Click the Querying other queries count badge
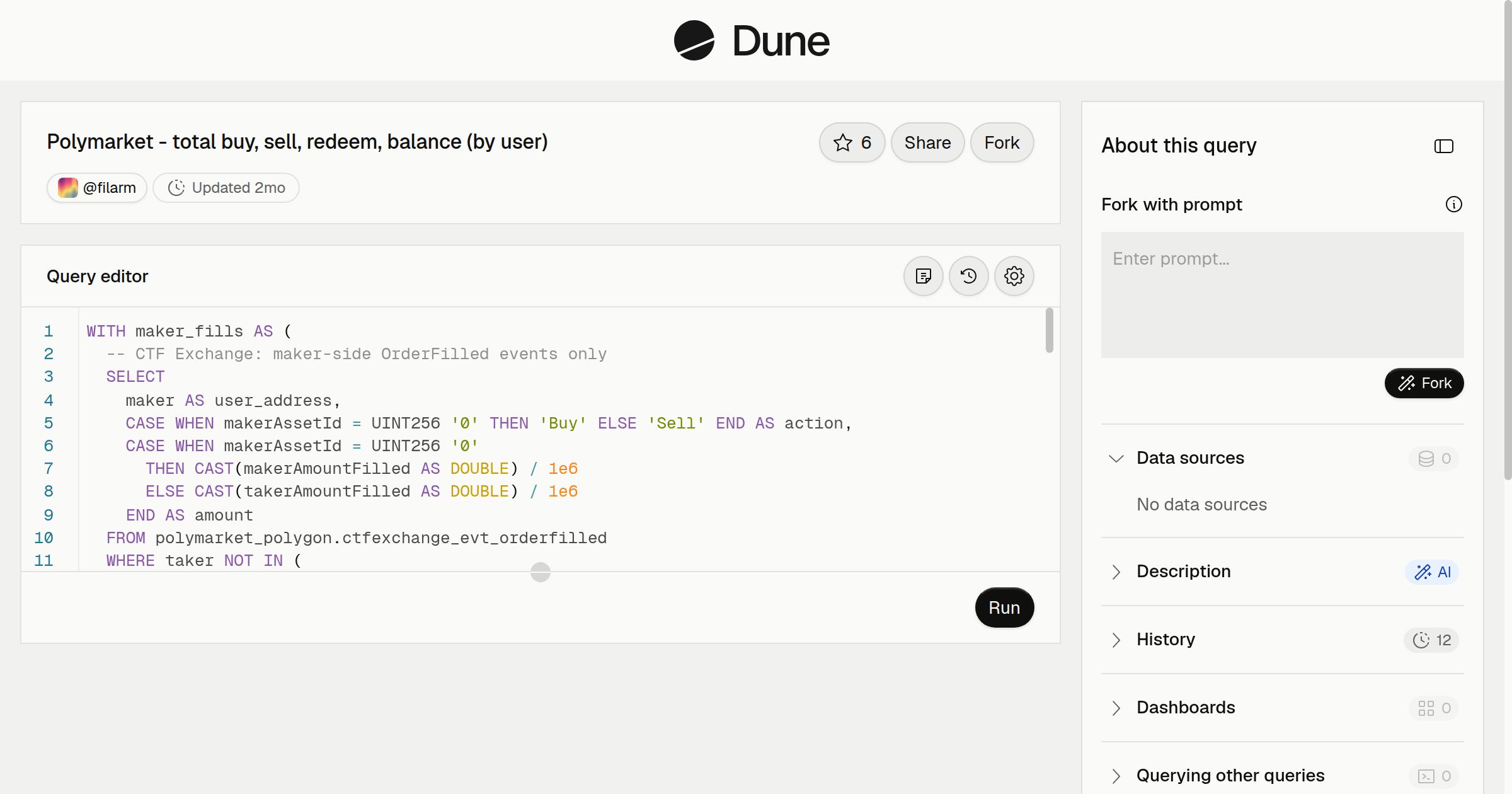Viewport: 1512px width, 794px height. tap(1434, 776)
